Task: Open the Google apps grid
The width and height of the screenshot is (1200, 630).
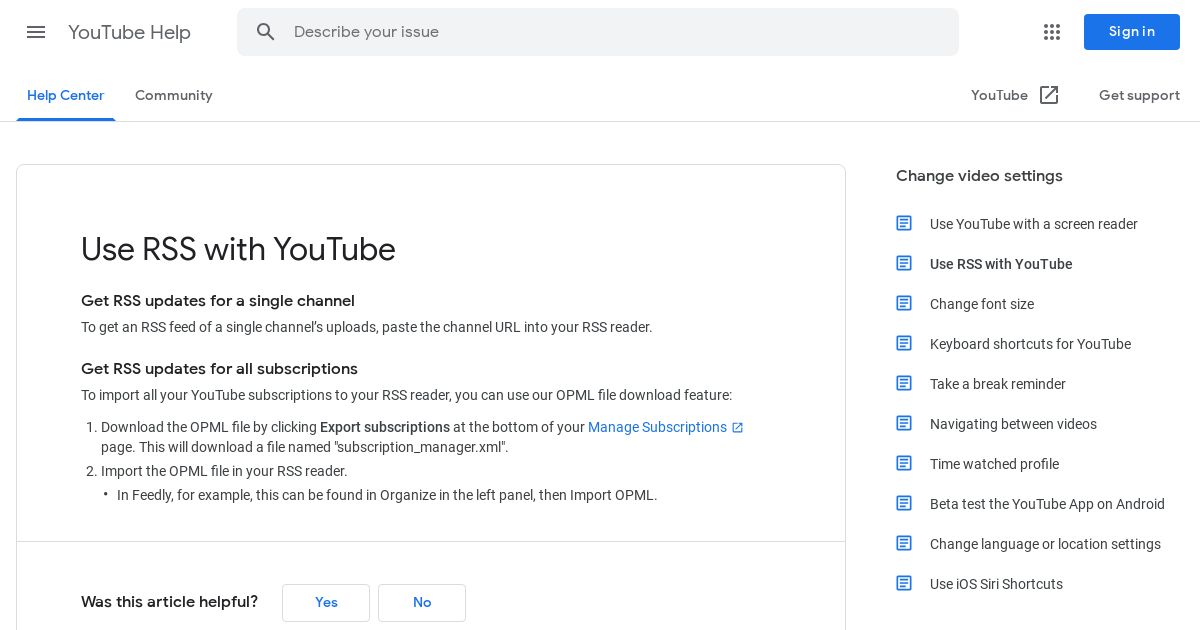Action: [x=1052, y=32]
